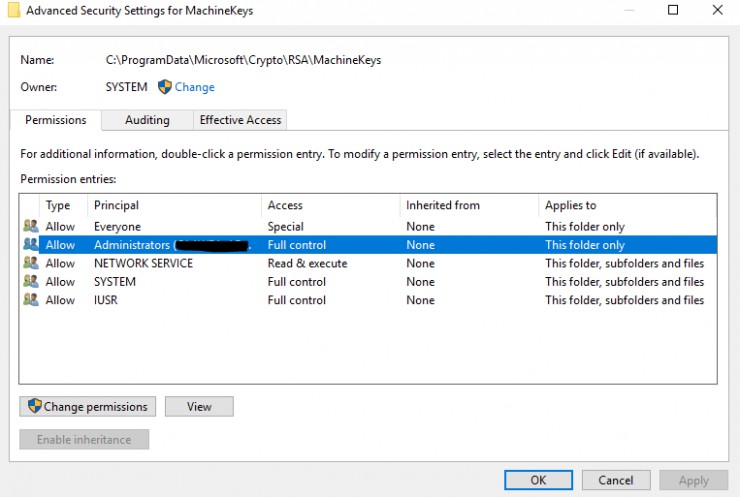
Task: Sort by the Type column header
Action: tap(63, 205)
